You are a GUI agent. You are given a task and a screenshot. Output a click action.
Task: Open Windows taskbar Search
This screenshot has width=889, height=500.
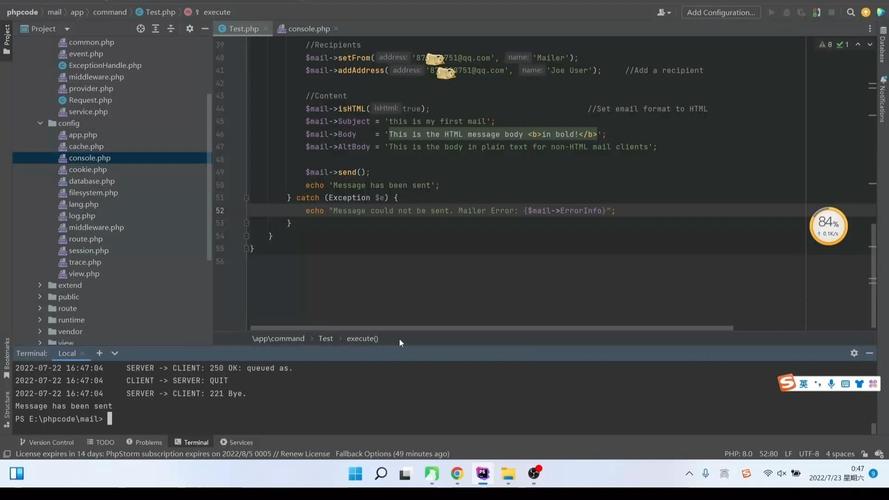click(381, 473)
